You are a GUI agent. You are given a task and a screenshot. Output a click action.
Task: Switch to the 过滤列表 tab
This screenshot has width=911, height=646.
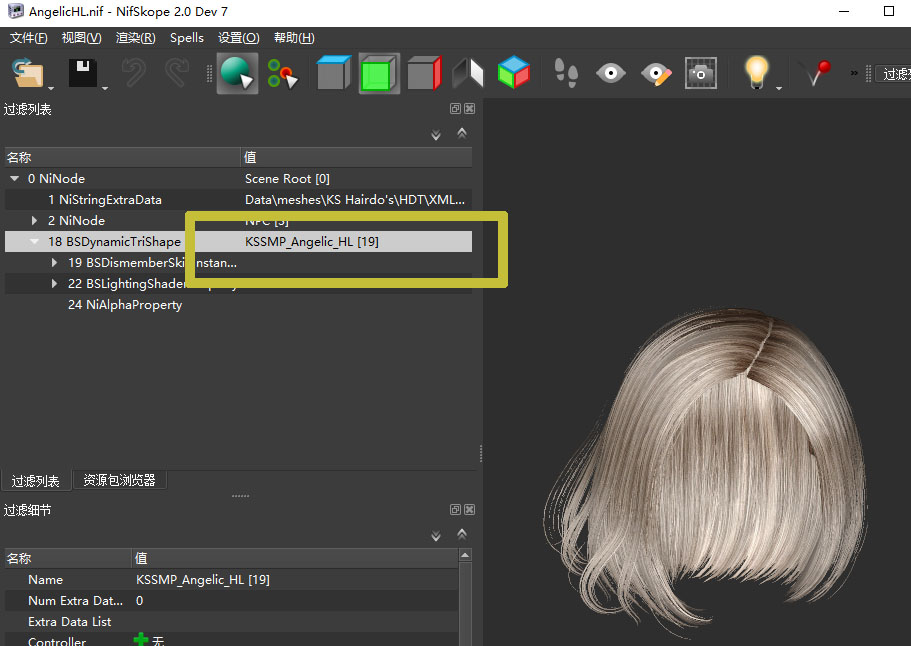tap(35, 480)
